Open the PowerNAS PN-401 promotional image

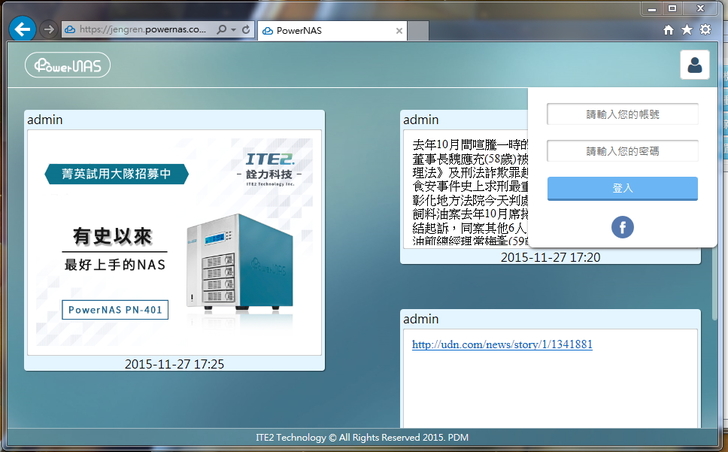[174, 242]
